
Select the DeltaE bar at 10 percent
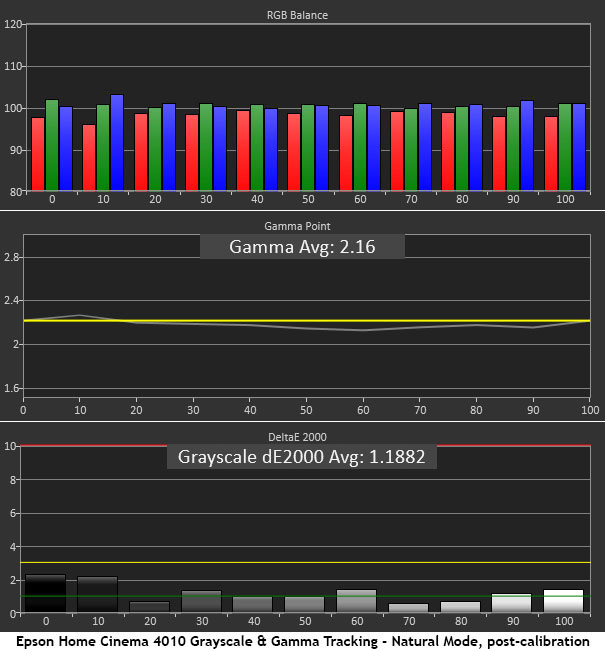tap(97, 595)
